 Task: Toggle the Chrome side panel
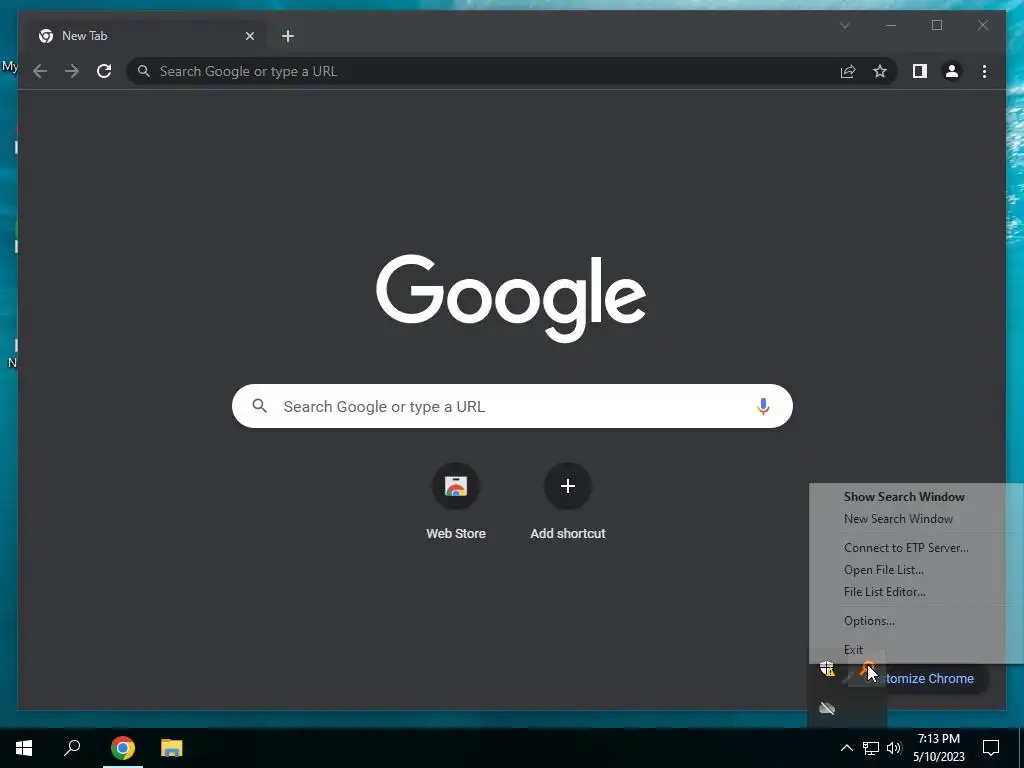pos(920,71)
